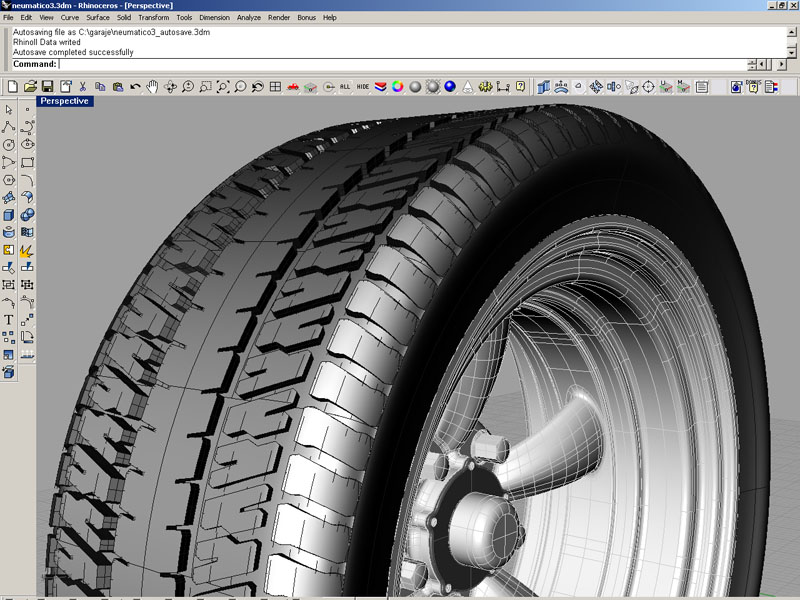This screenshot has height=600, width=800.
Task: Open the Bonus menu
Action: (307, 17)
